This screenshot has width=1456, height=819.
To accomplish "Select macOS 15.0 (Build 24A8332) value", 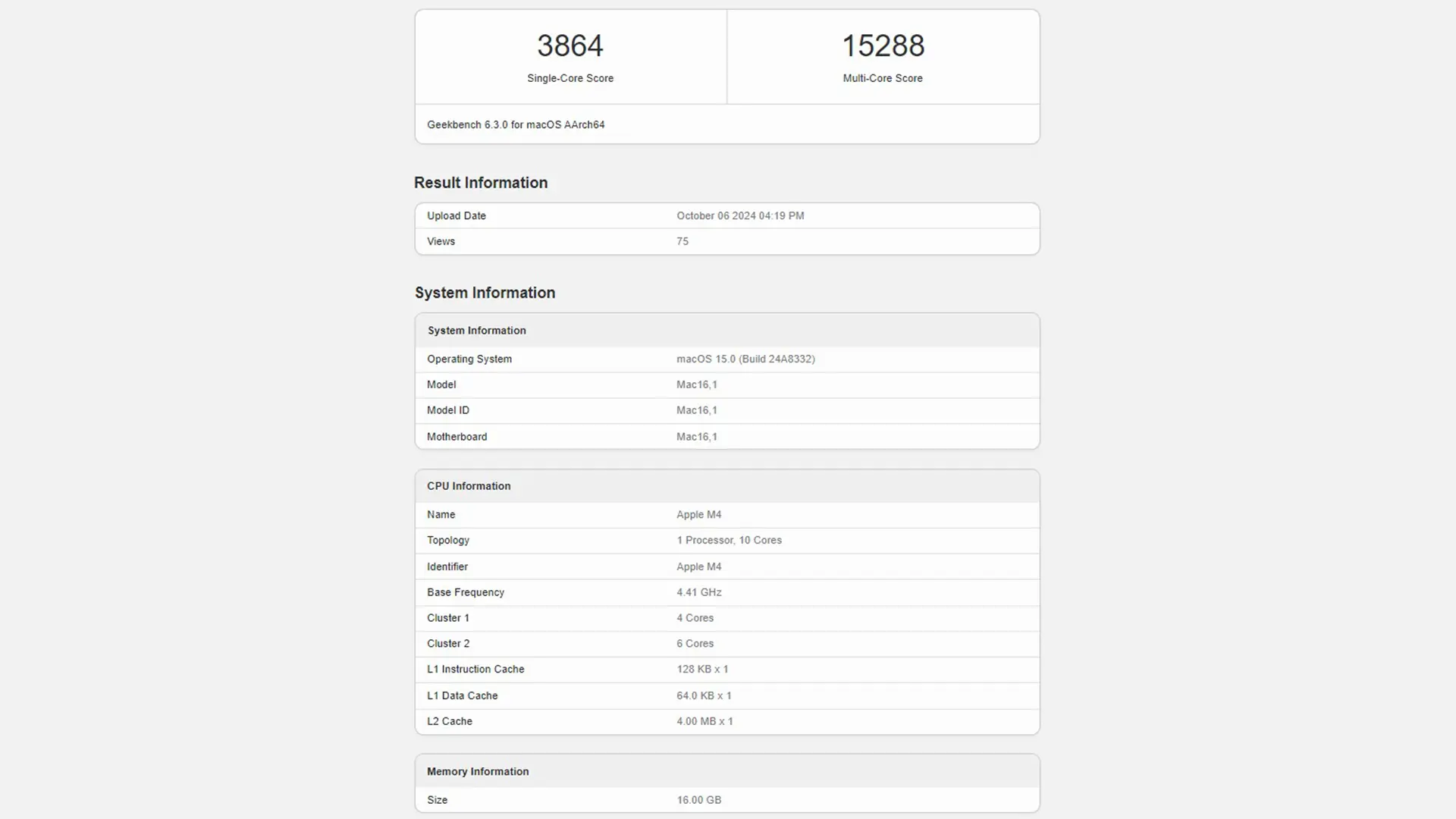I will pos(745,359).
